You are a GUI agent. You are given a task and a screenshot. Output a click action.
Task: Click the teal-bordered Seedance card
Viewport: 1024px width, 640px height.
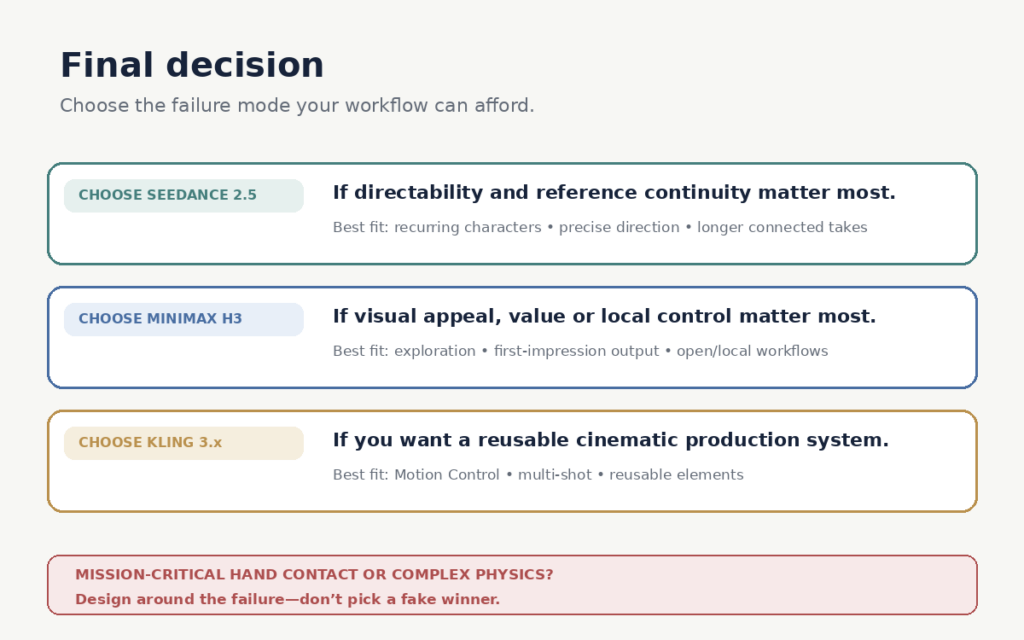[x=512, y=214]
